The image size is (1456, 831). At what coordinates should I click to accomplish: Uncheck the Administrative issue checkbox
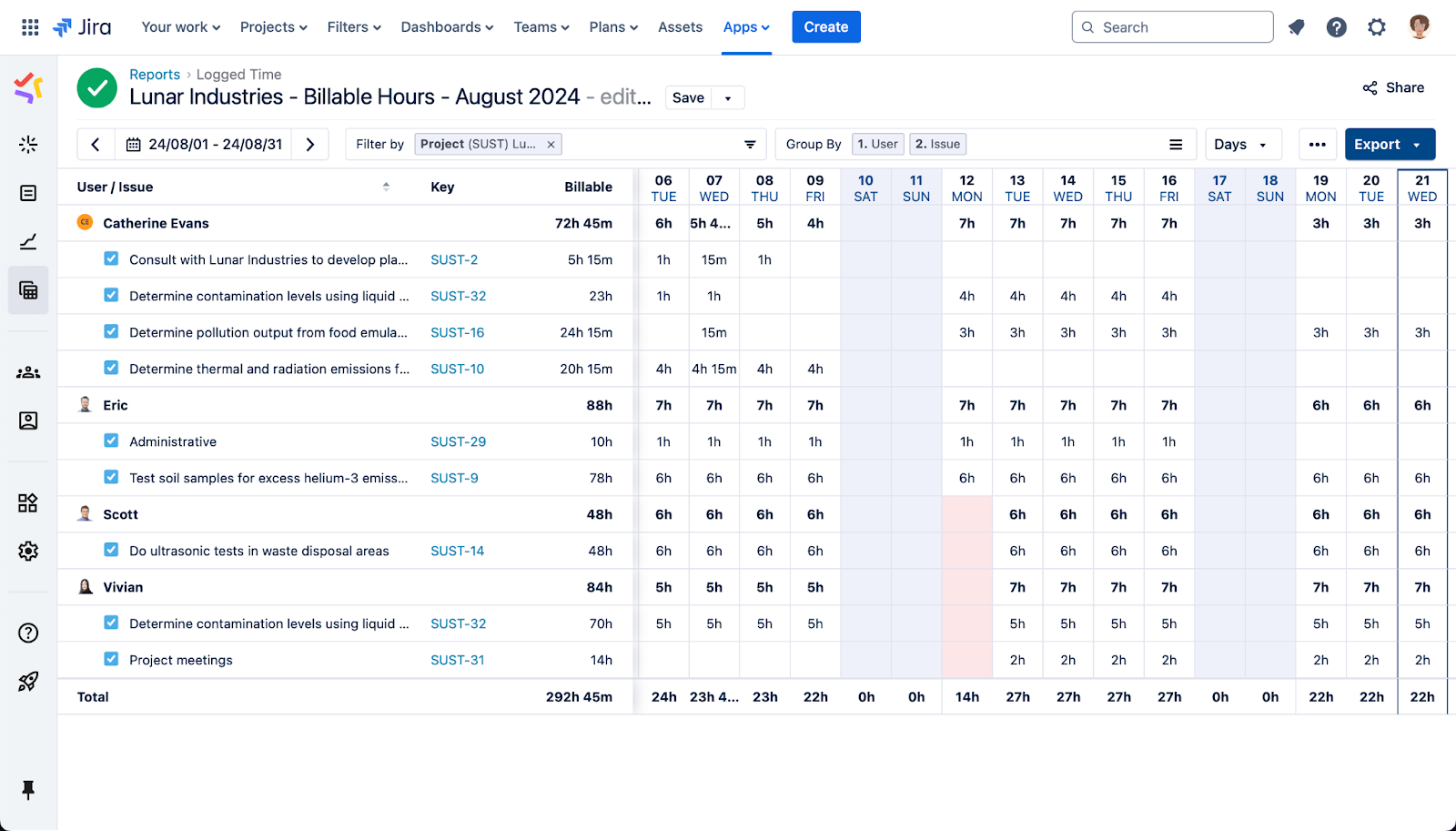coord(111,441)
